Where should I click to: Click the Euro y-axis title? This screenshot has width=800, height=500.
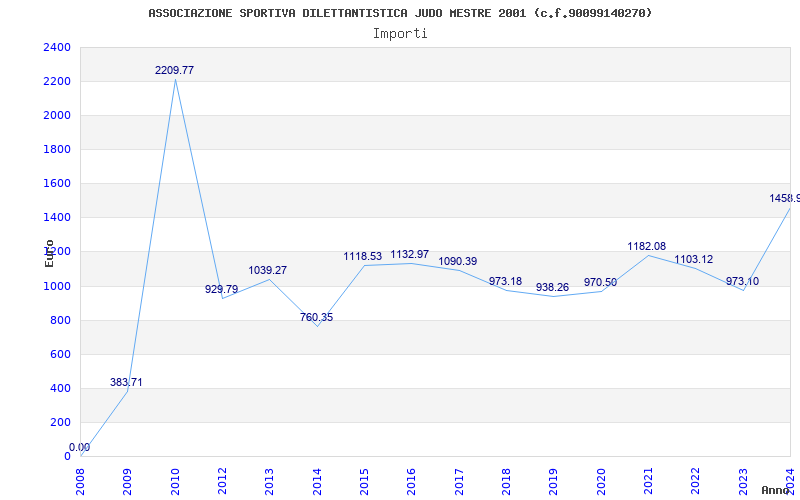49,254
